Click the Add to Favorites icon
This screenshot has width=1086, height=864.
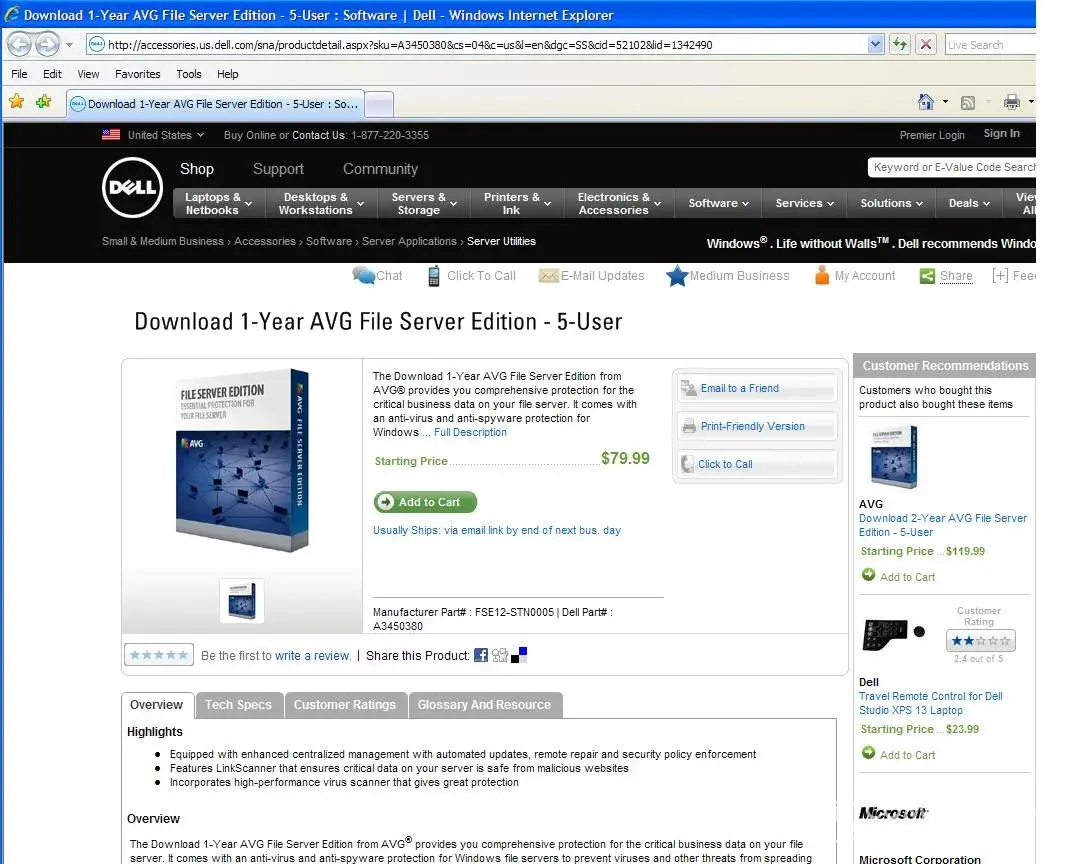click(44, 102)
